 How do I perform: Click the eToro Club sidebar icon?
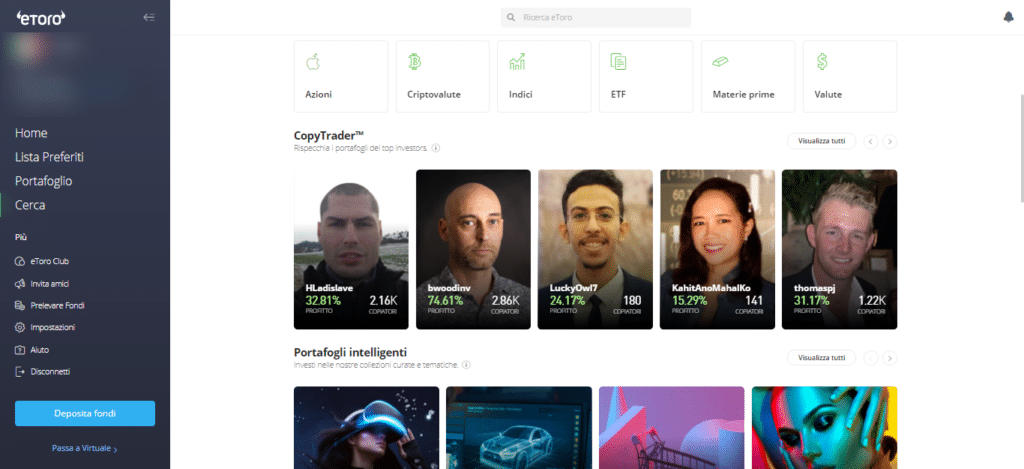click(x=19, y=261)
